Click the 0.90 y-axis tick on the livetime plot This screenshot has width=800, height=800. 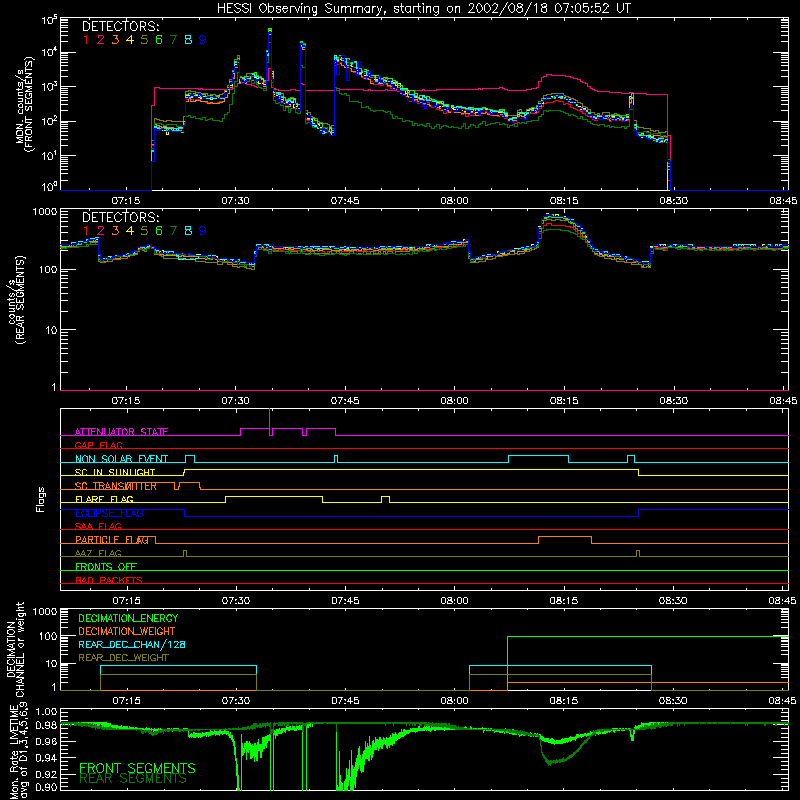[x=47, y=787]
